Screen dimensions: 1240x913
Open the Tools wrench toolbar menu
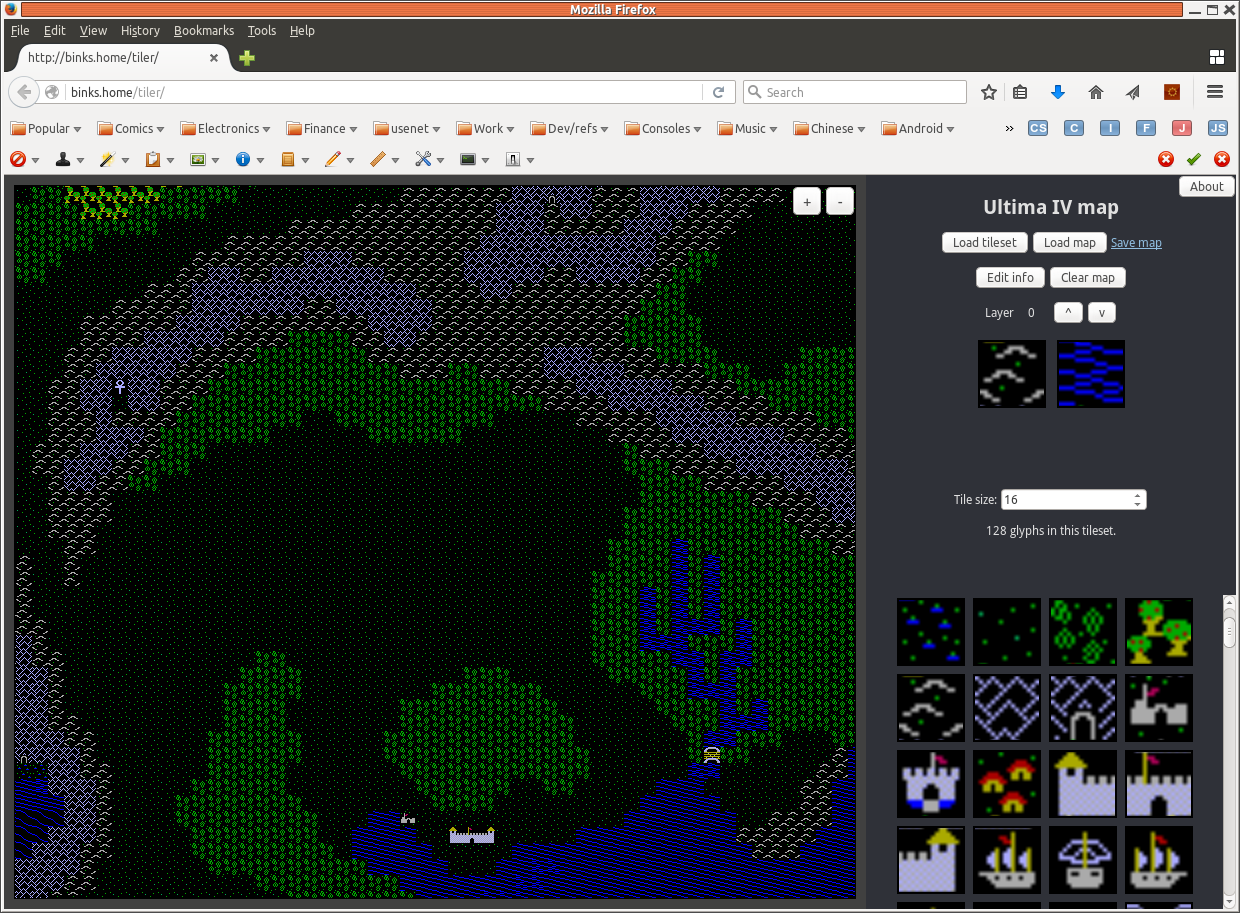[430, 159]
